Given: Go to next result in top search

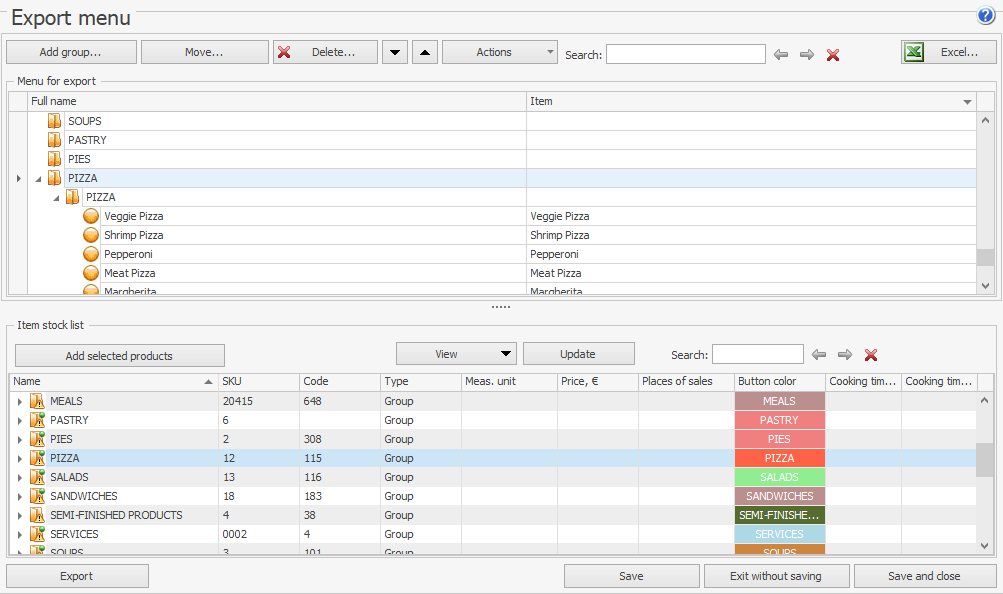Looking at the screenshot, I should (x=807, y=54).
